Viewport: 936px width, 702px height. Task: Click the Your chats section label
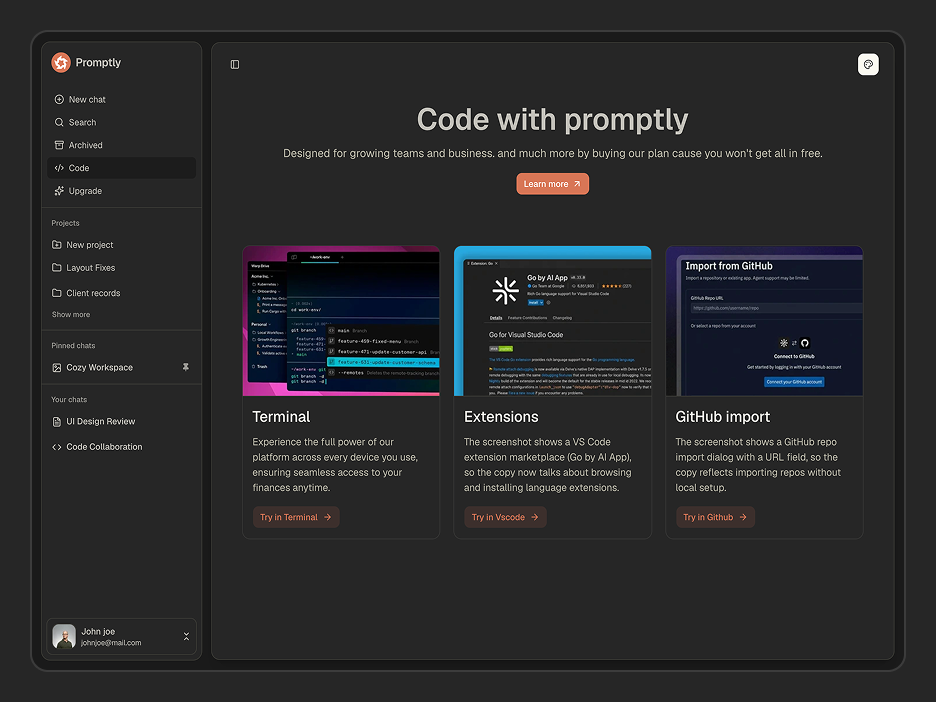(69, 399)
